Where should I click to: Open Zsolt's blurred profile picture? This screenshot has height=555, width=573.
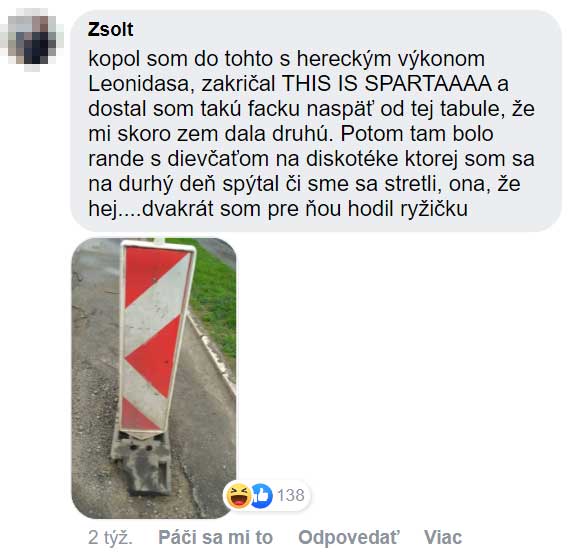coord(32,39)
